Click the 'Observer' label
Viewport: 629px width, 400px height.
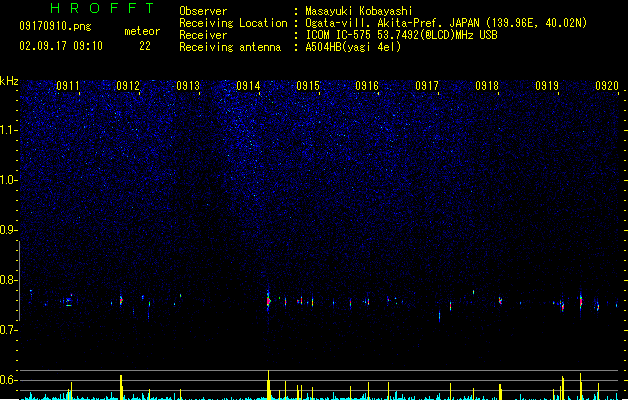203,11
